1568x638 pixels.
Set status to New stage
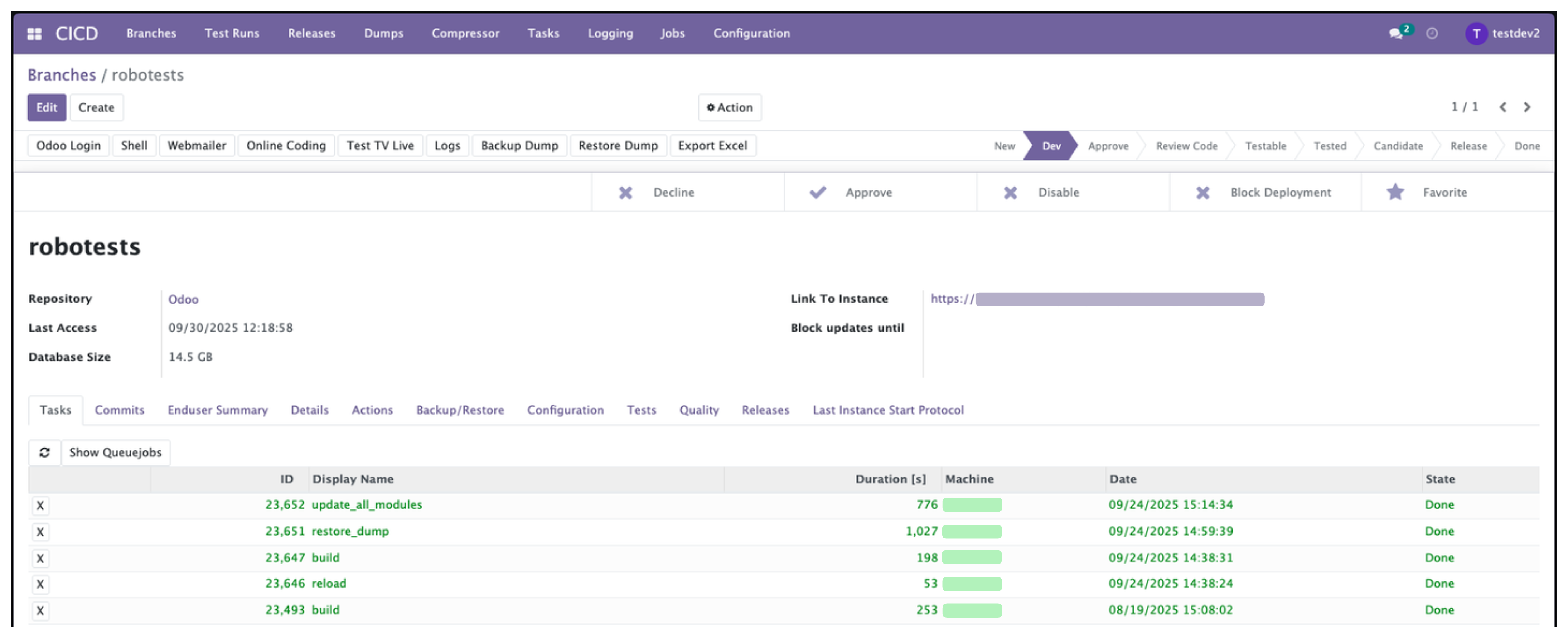(1005, 146)
